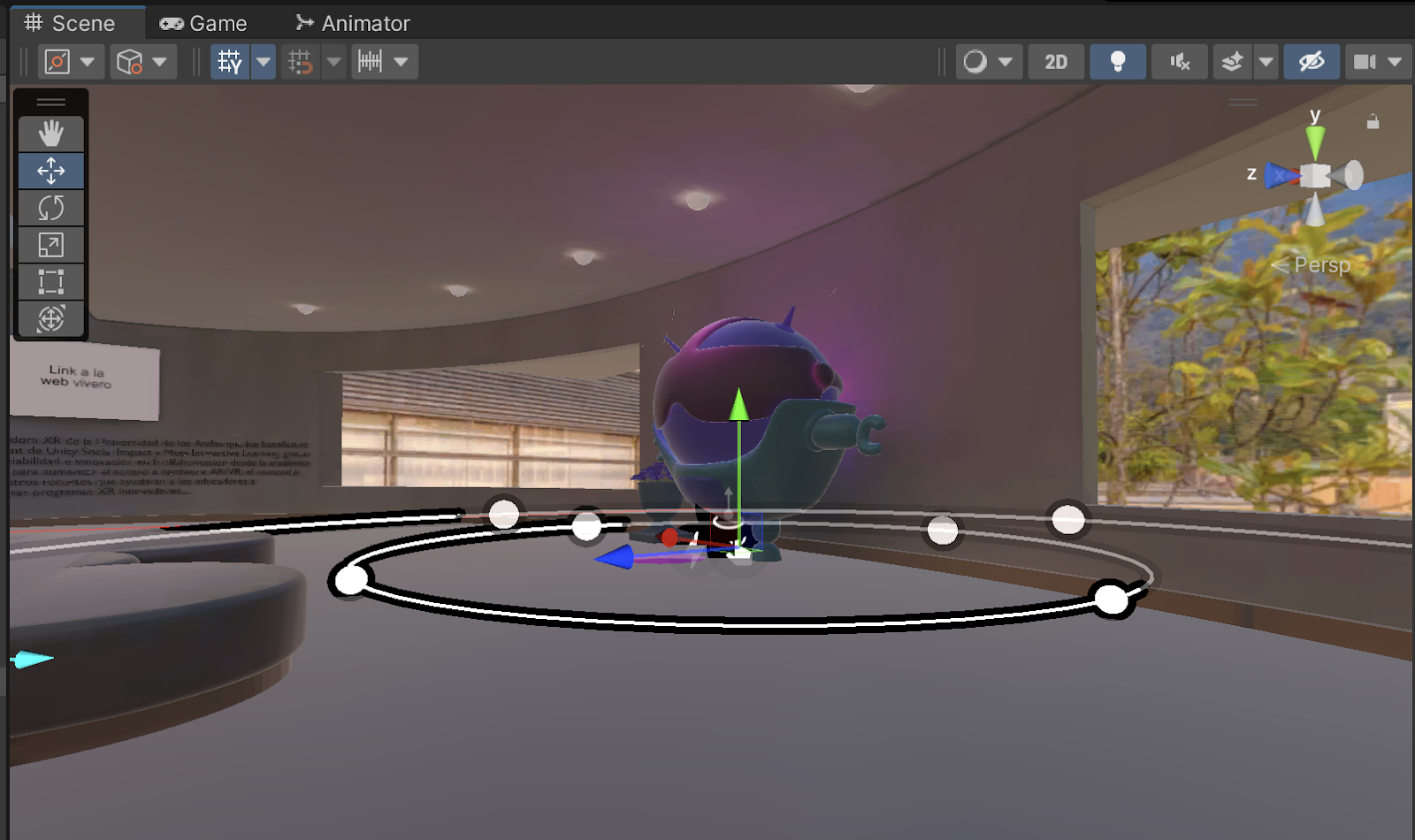Open the tool handle position dropdown
Image resolution: width=1415 pixels, height=840 pixels.
coord(88,62)
